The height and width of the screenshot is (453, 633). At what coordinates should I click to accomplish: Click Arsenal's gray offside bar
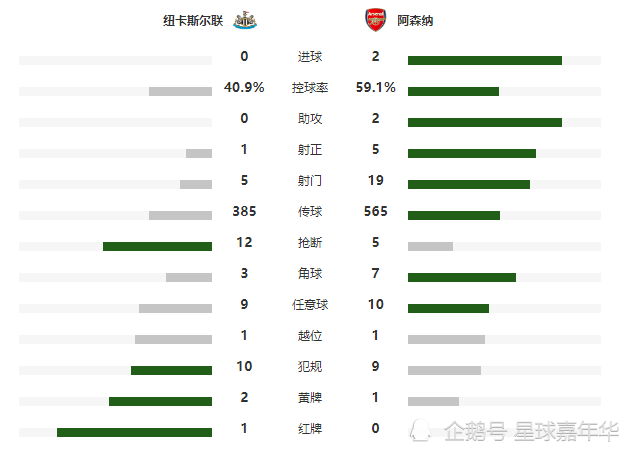coord(446,340)
